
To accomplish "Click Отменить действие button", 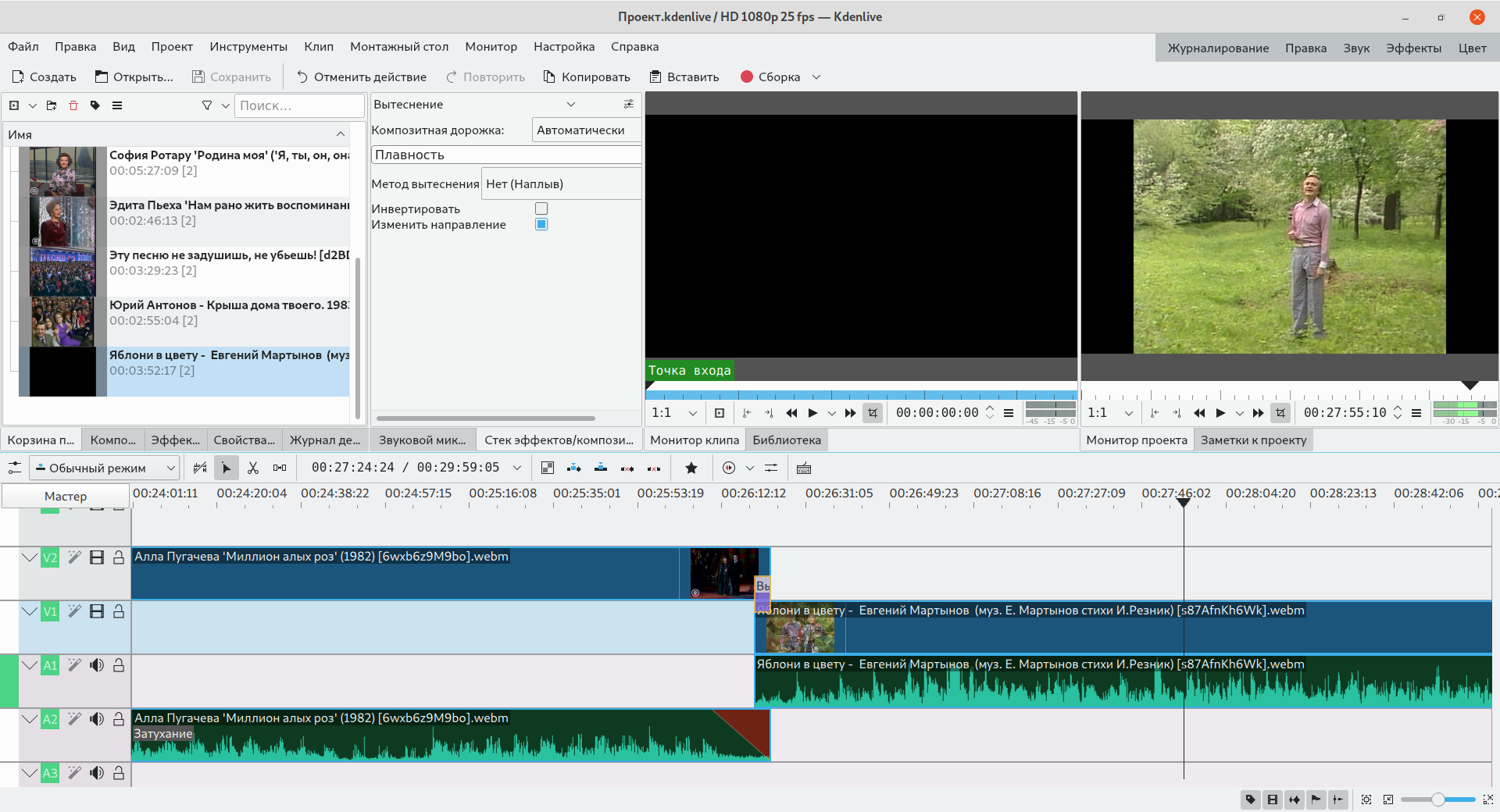I will coord(362,77).
